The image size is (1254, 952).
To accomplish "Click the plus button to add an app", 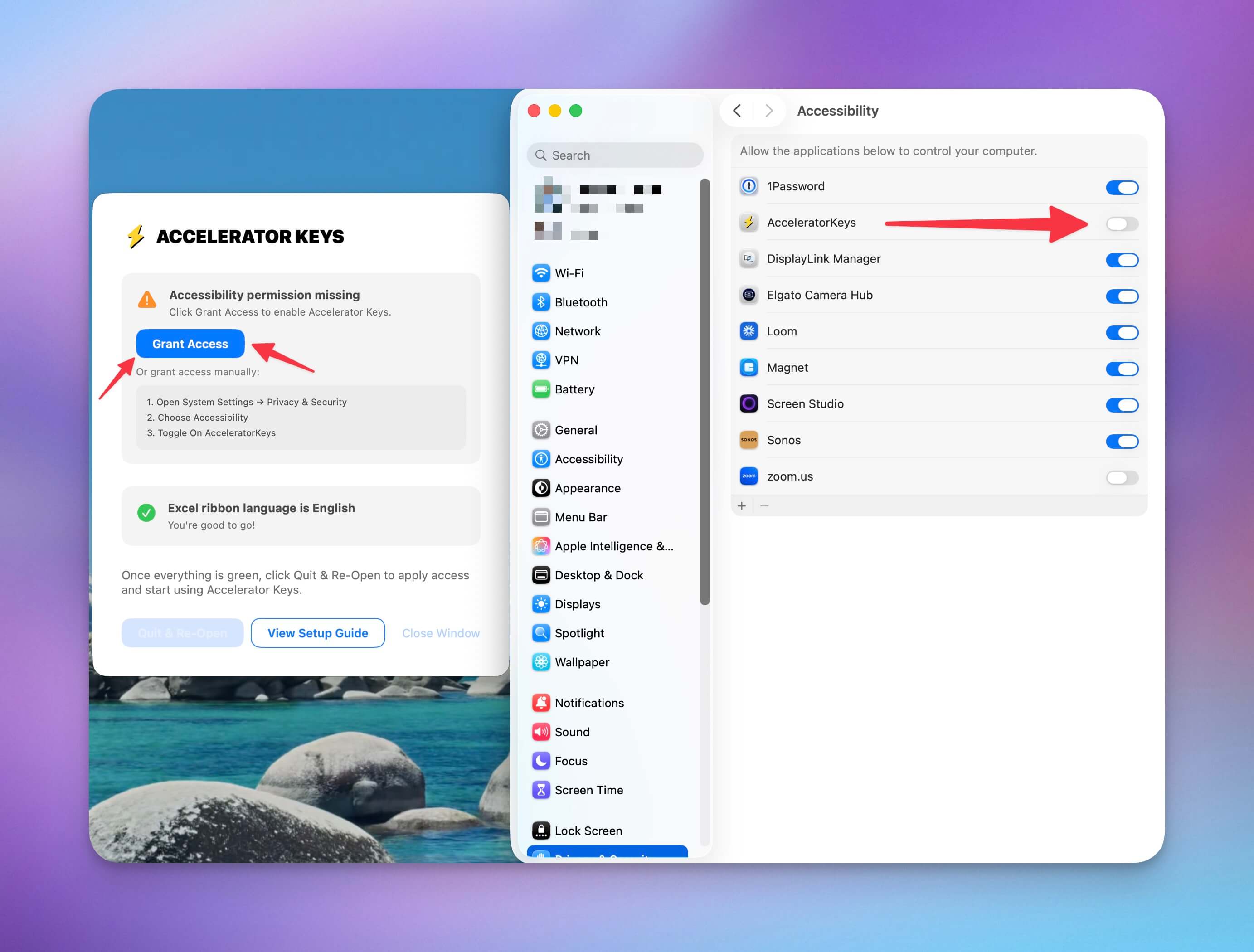I will 742,506.
